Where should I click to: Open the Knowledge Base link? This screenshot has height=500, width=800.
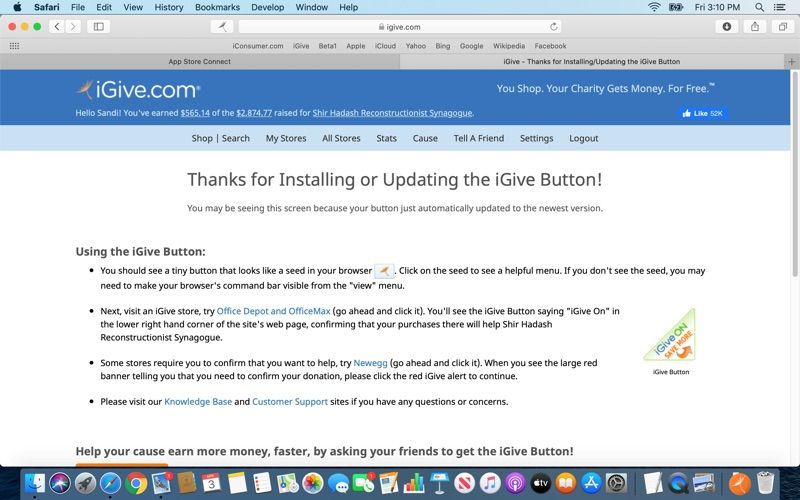point(198,402)
